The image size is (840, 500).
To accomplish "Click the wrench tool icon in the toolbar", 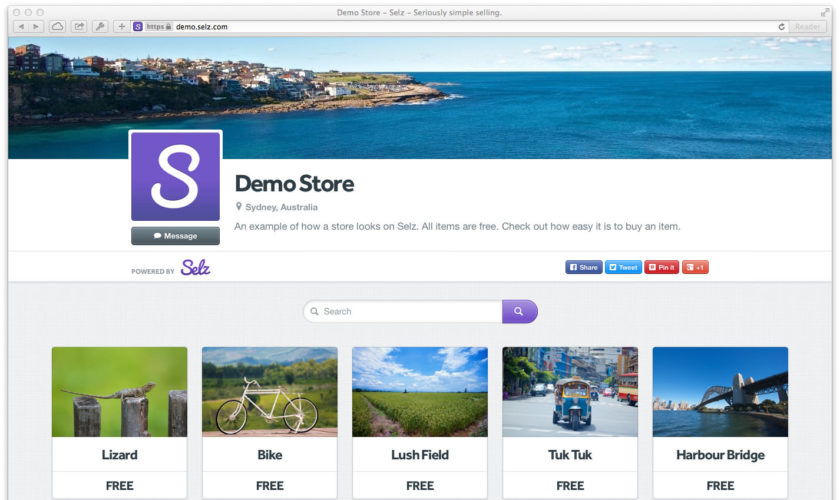I will point(100,26).
